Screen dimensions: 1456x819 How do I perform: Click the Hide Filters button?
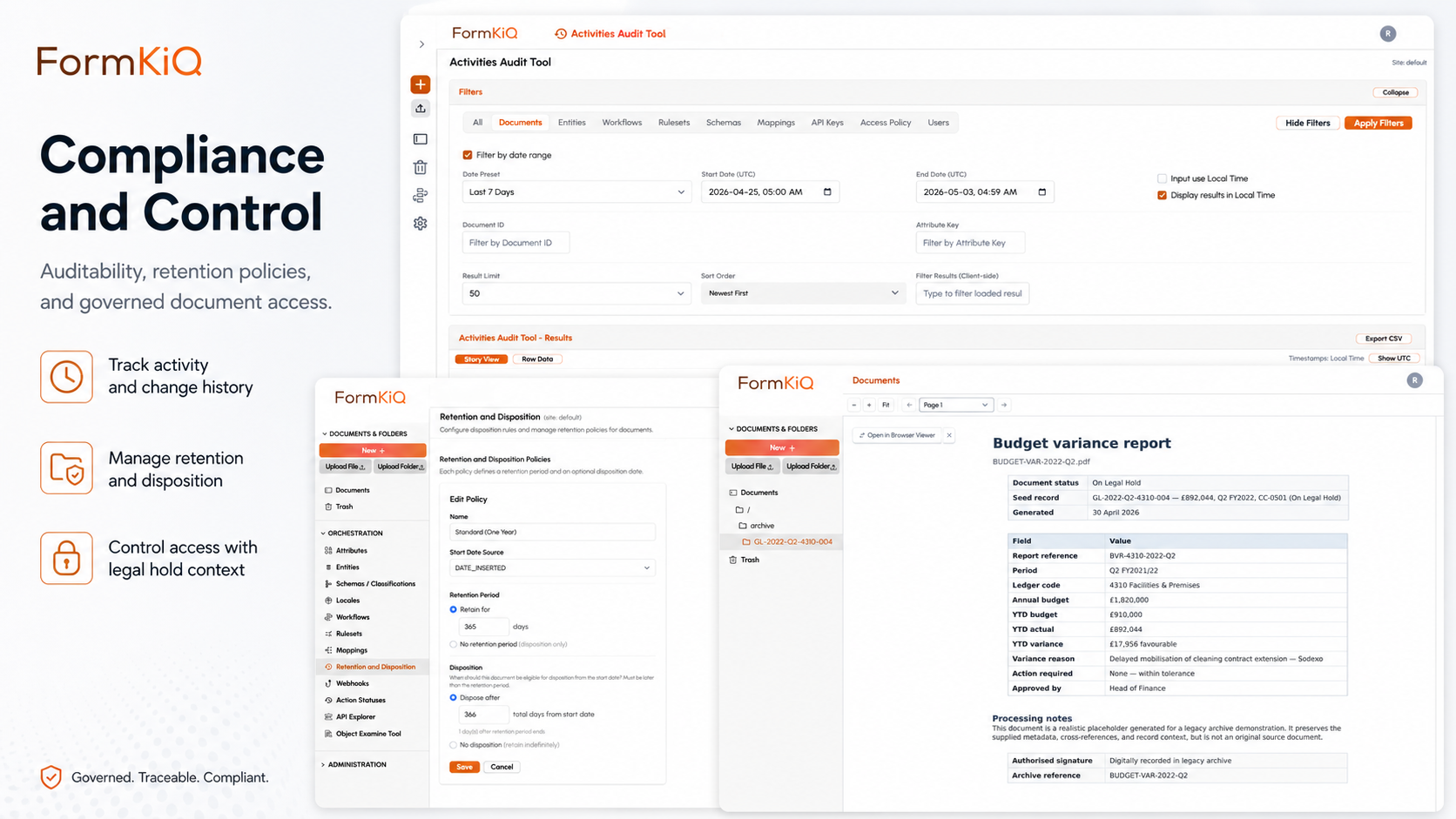click(x=1308, y=123)
